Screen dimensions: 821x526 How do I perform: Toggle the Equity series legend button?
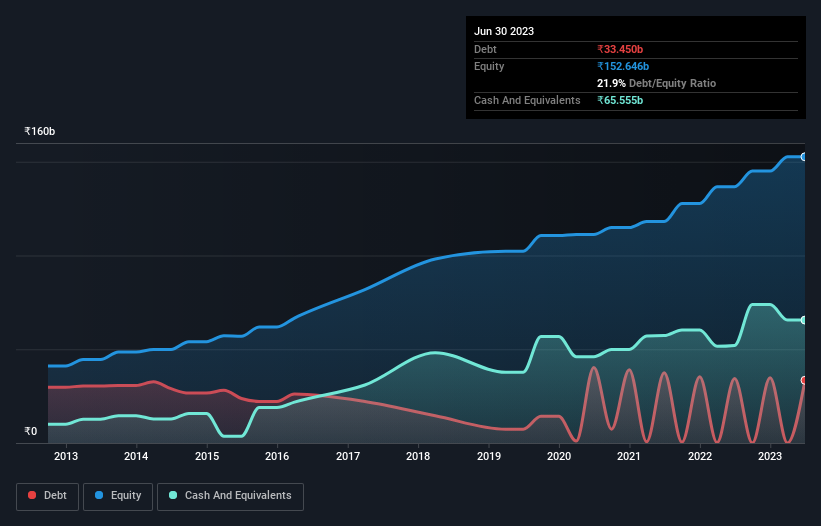pos(118,496)
